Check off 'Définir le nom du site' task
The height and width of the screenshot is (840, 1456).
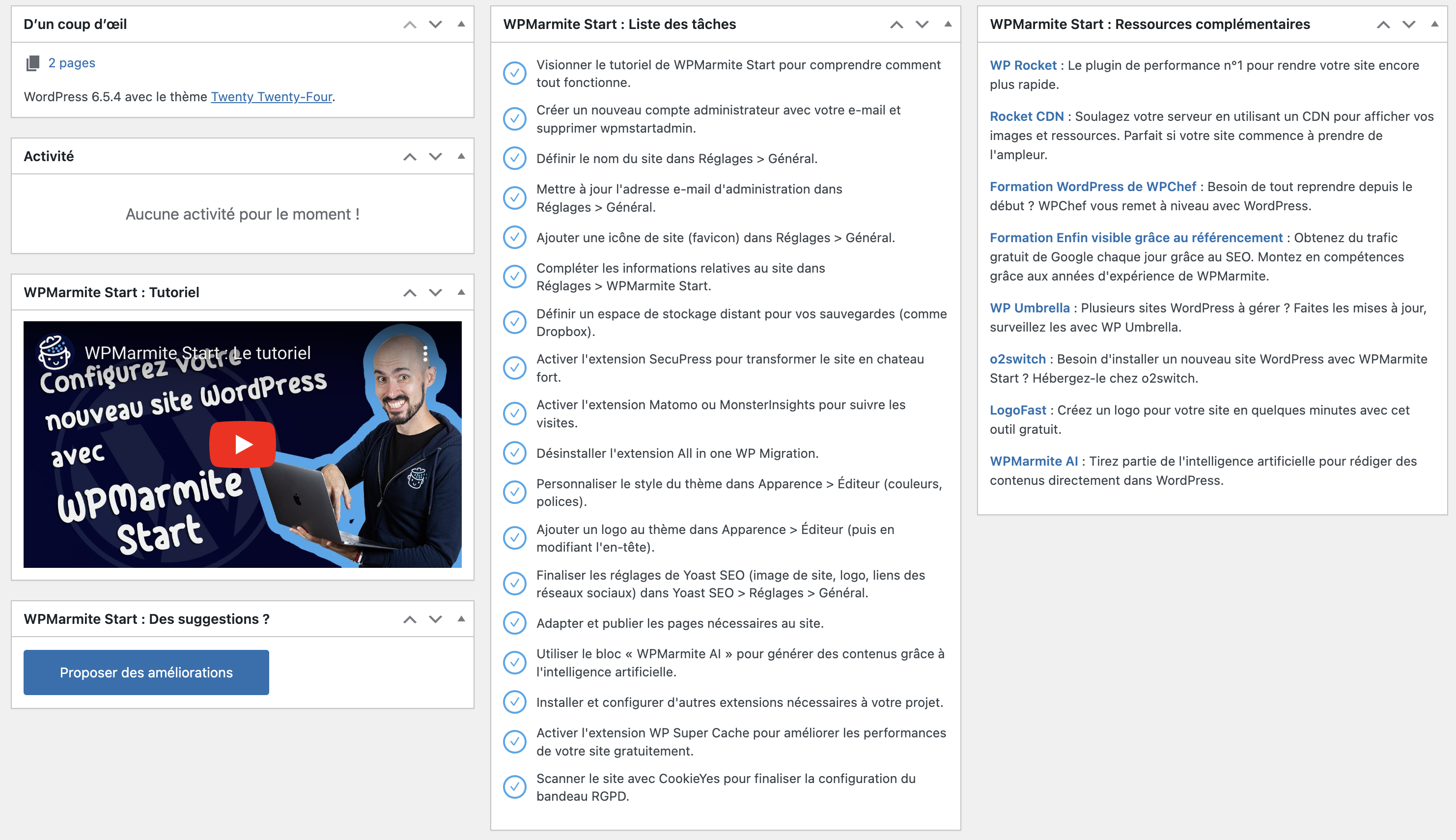coord(514,158)
